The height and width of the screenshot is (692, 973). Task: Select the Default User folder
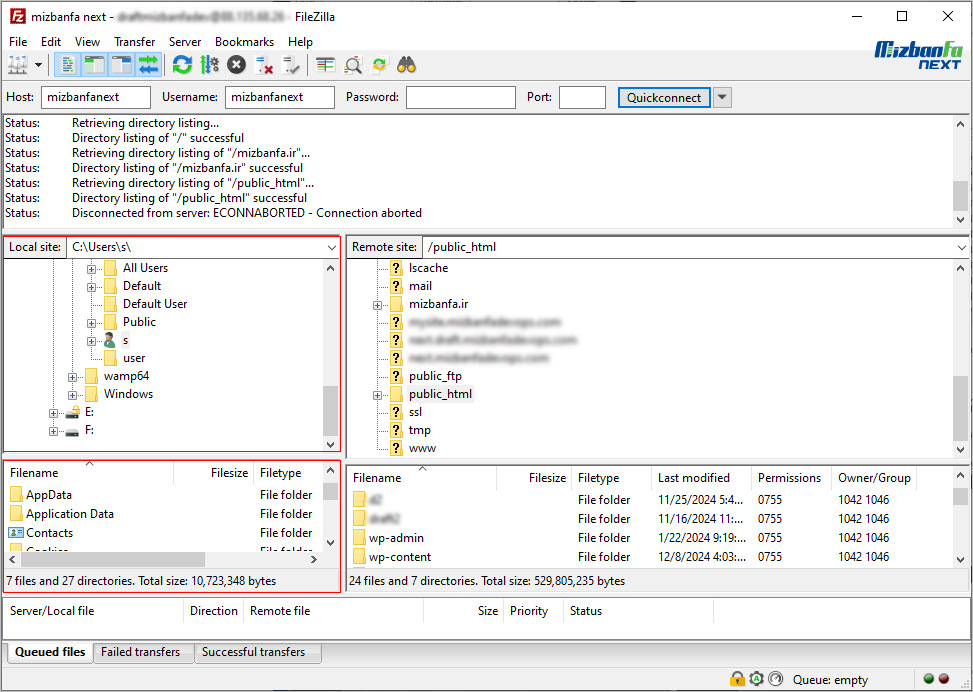(155, 303)
